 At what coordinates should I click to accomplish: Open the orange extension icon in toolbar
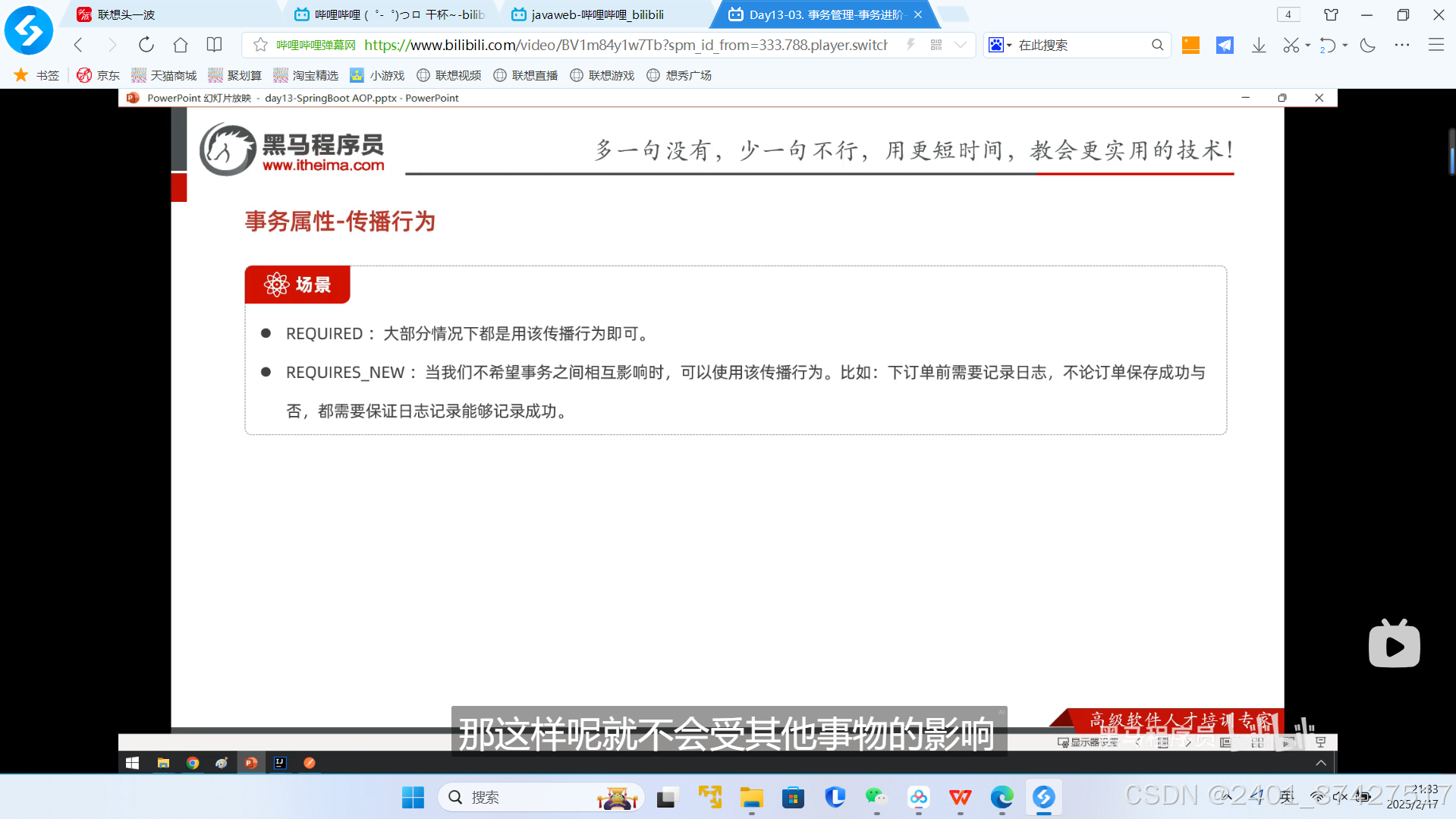coord(1190,45)
